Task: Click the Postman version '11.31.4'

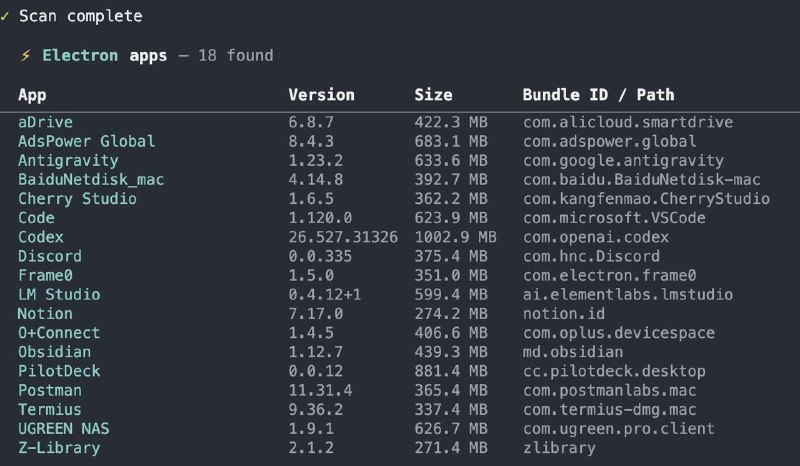Action: (320, 390)
